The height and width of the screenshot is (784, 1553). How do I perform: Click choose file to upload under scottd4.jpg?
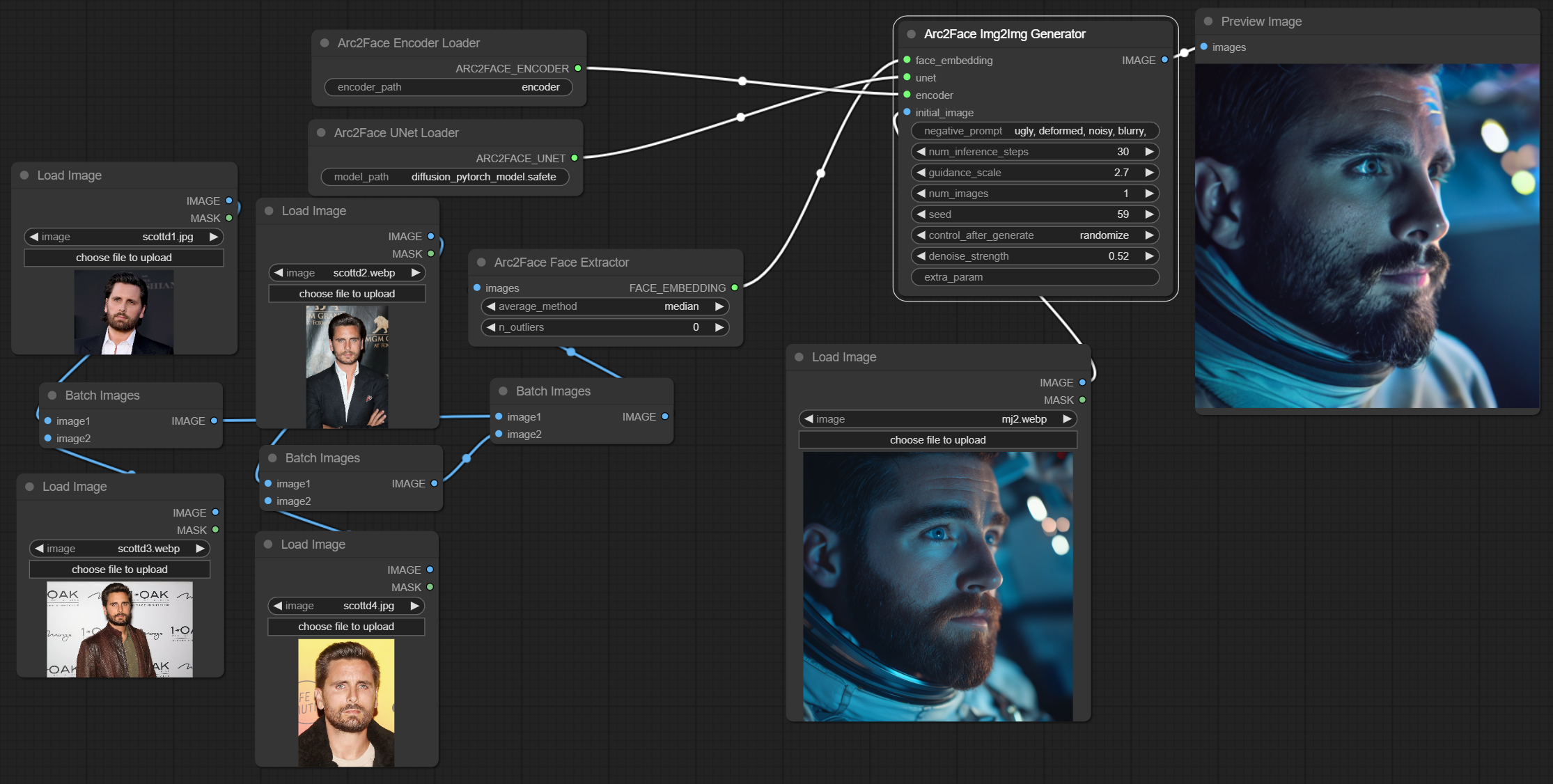click(x=346, y=627)
